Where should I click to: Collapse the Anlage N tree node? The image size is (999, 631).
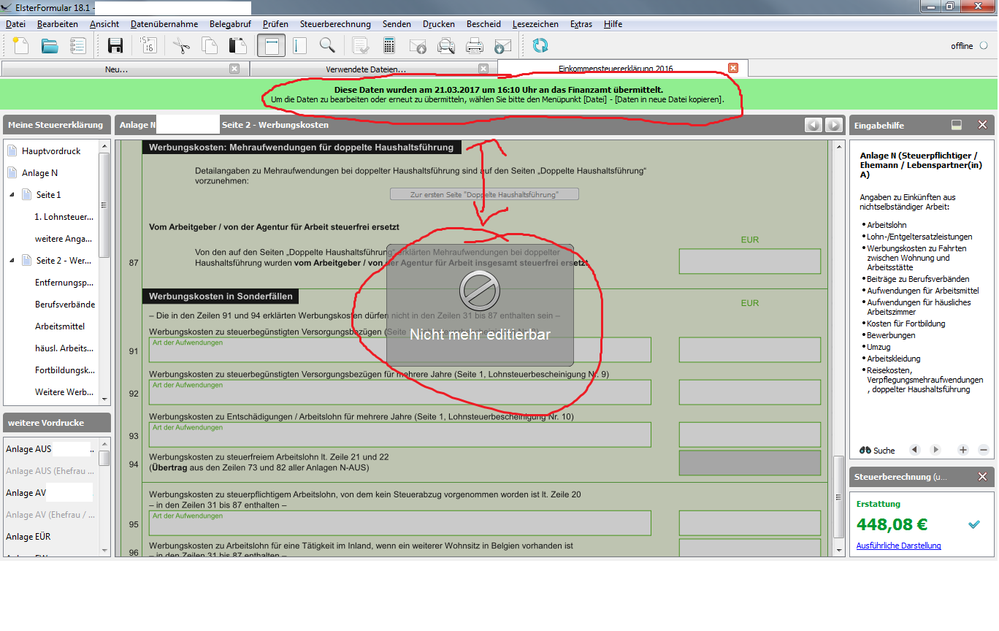[13, 173]
